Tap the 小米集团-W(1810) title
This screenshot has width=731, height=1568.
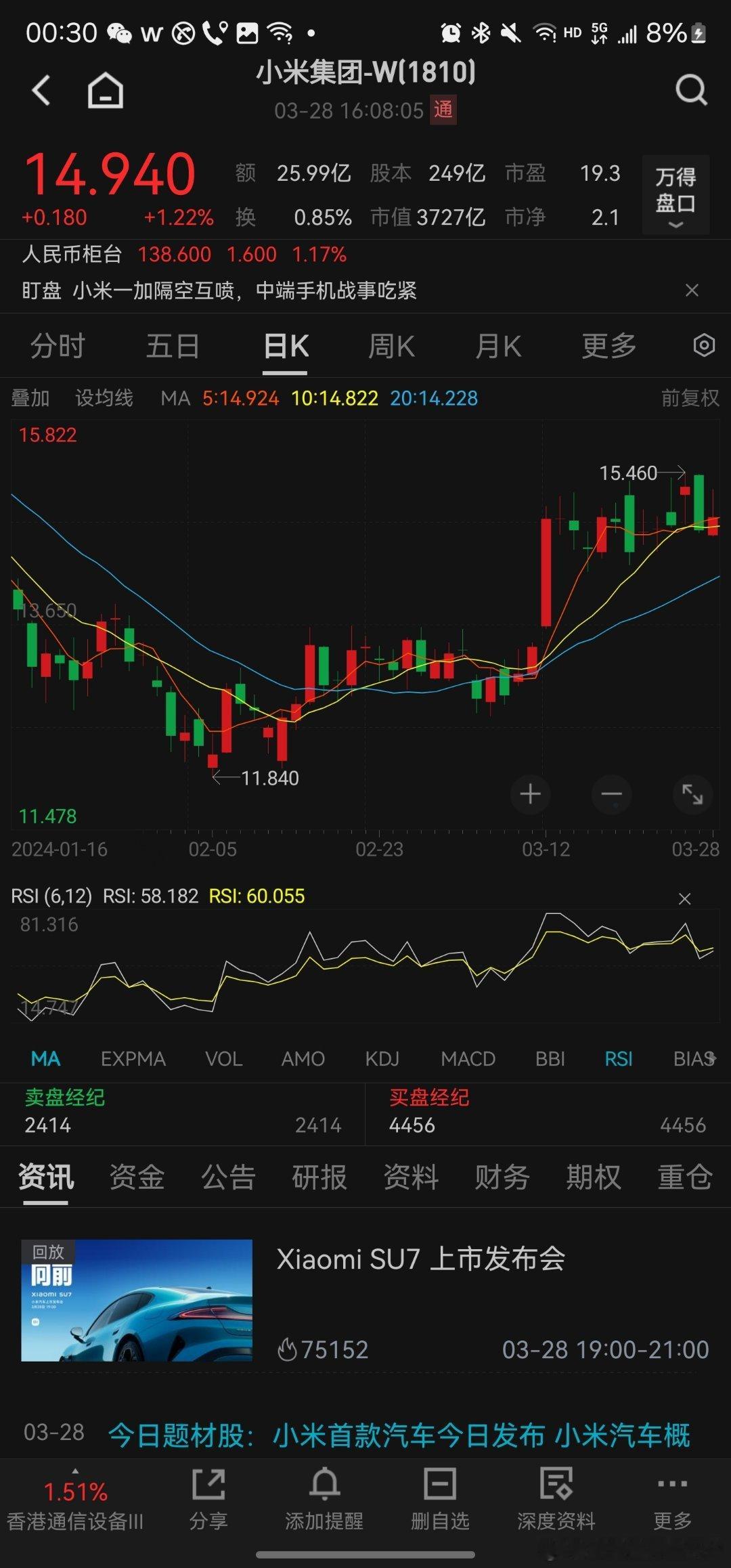click(x=365, y=72)
